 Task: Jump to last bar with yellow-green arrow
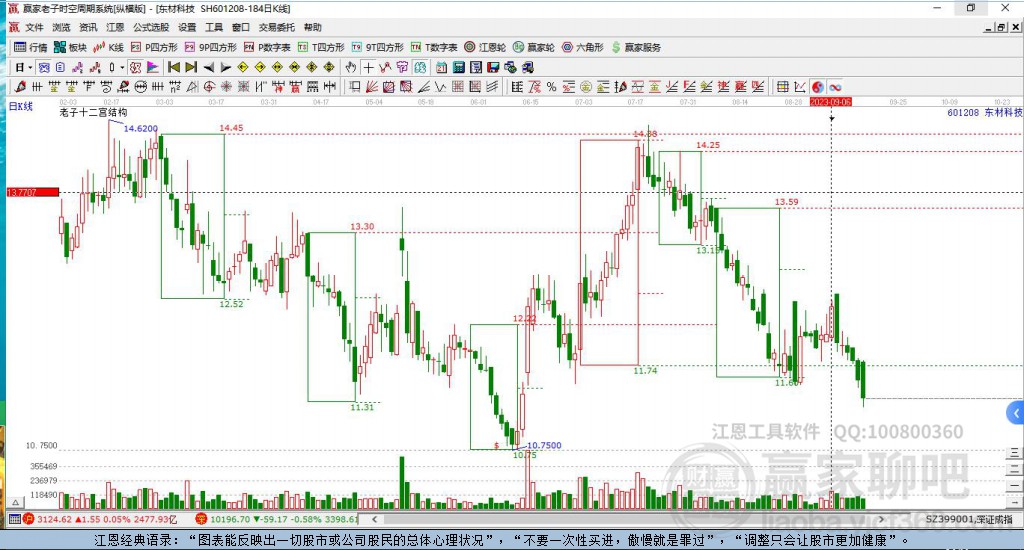[191, 67]
